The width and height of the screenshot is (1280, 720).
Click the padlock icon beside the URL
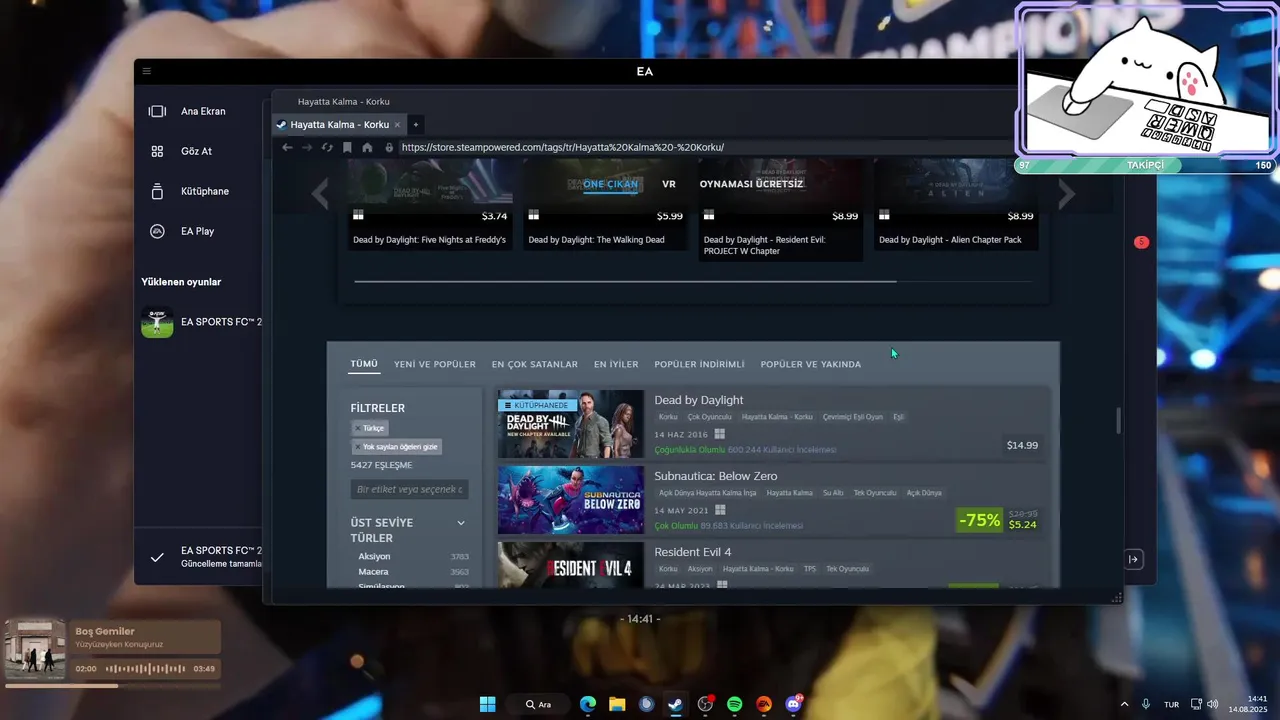pos(389,147)
